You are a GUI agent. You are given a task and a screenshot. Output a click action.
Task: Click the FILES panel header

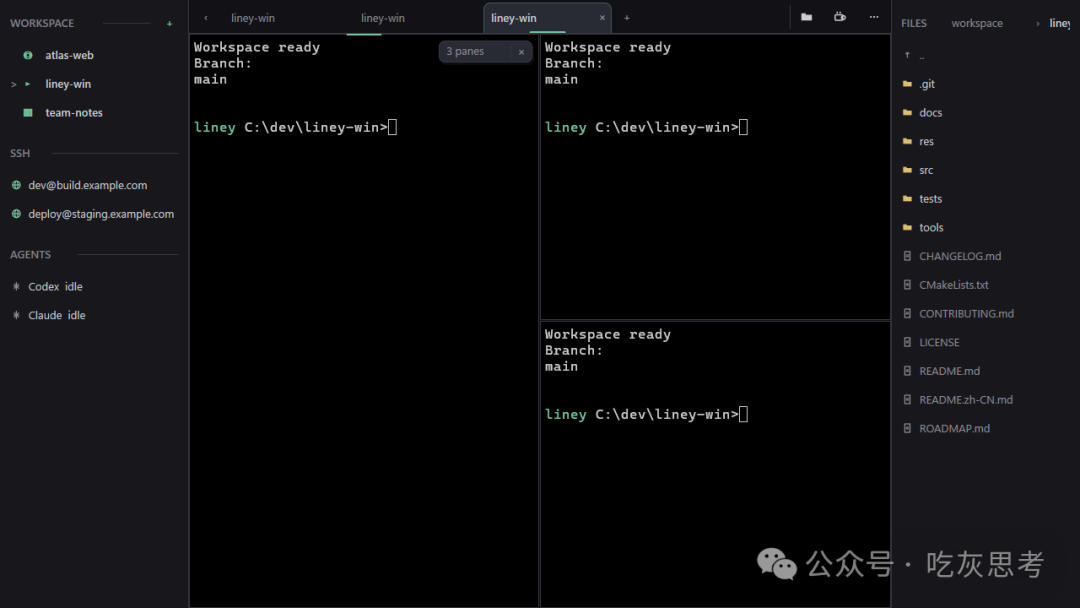[914, 23]
